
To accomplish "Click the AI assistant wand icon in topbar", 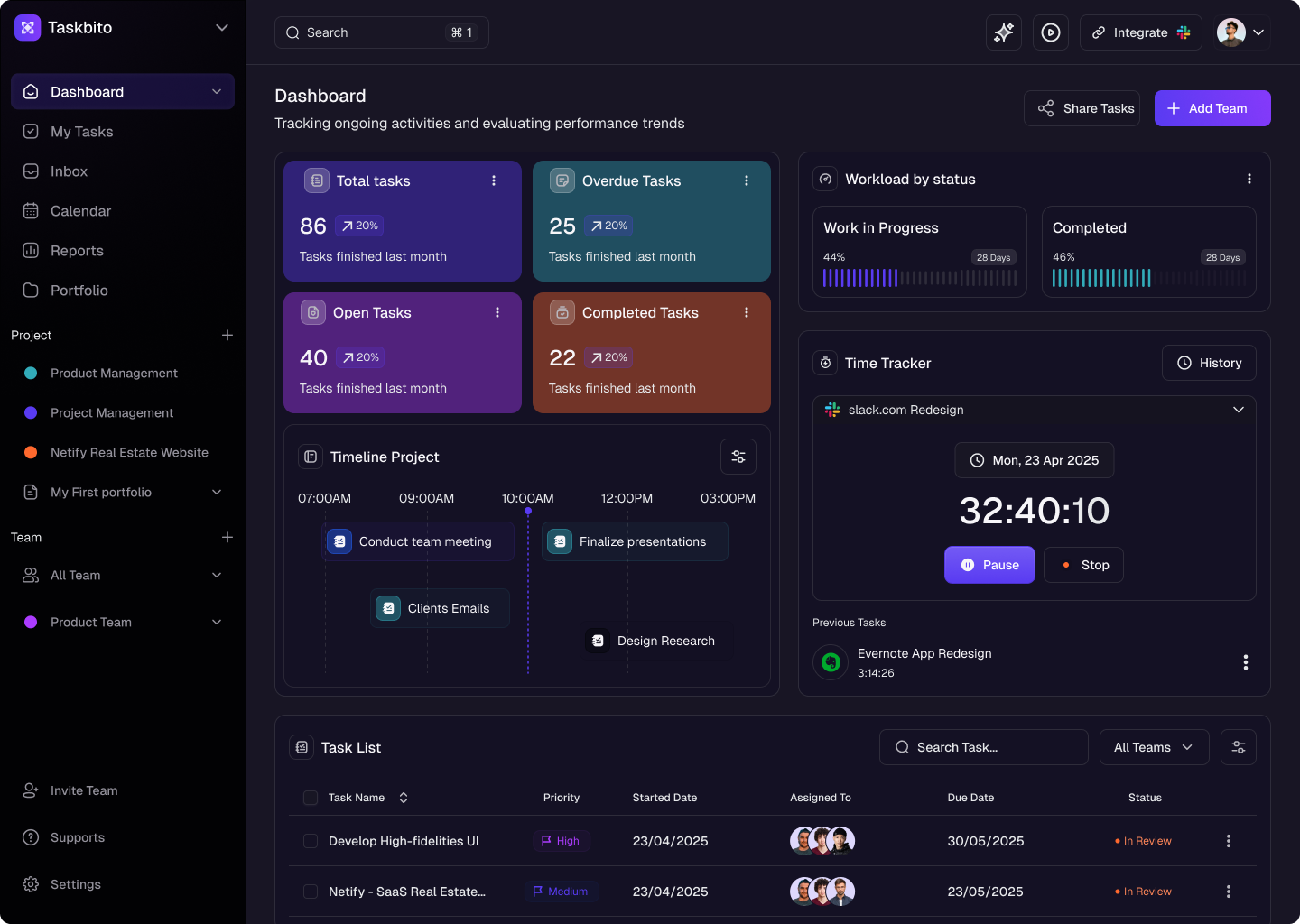I will 1003,32.
